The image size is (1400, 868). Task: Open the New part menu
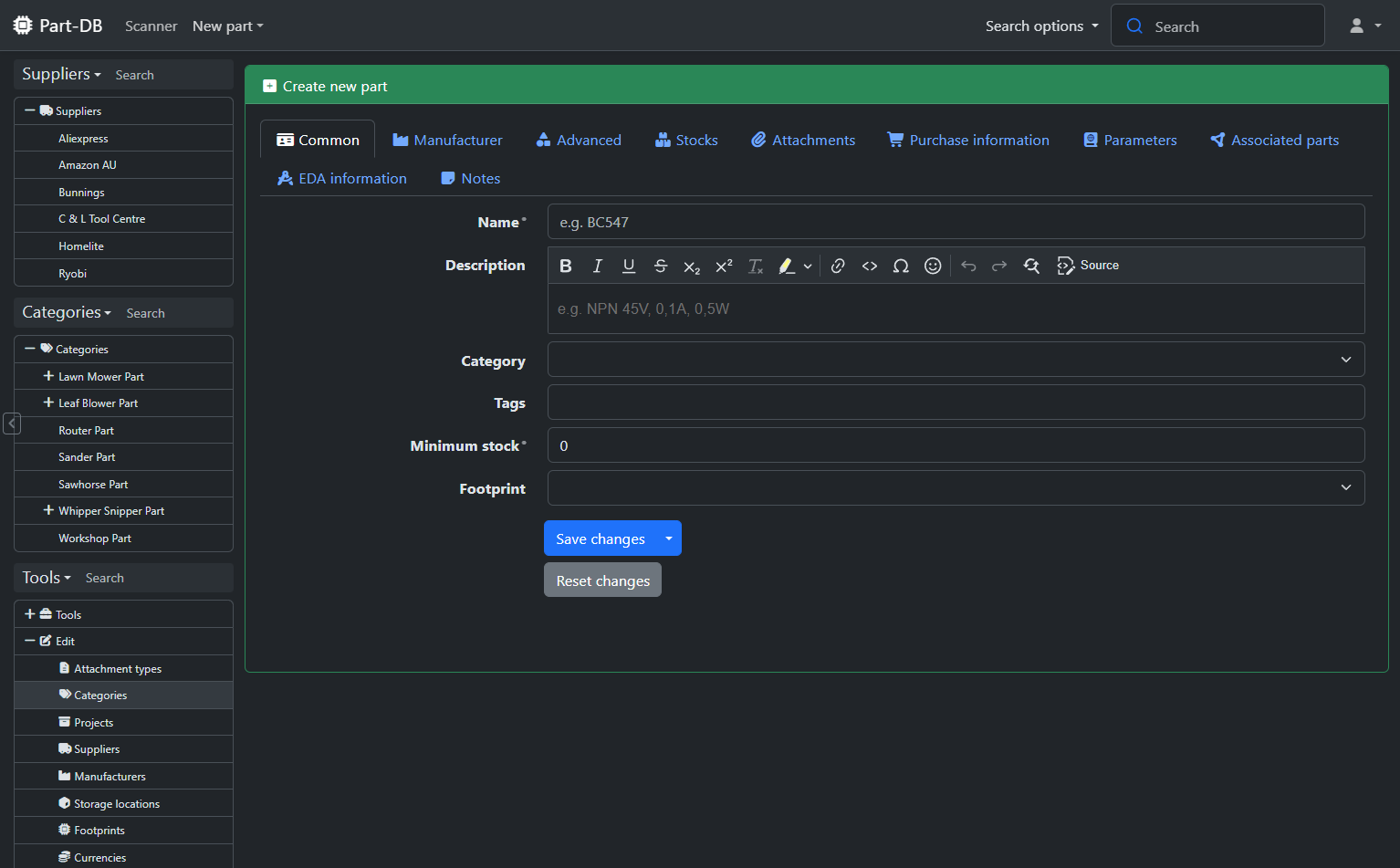pyautogui.click(x=227, y=26)
